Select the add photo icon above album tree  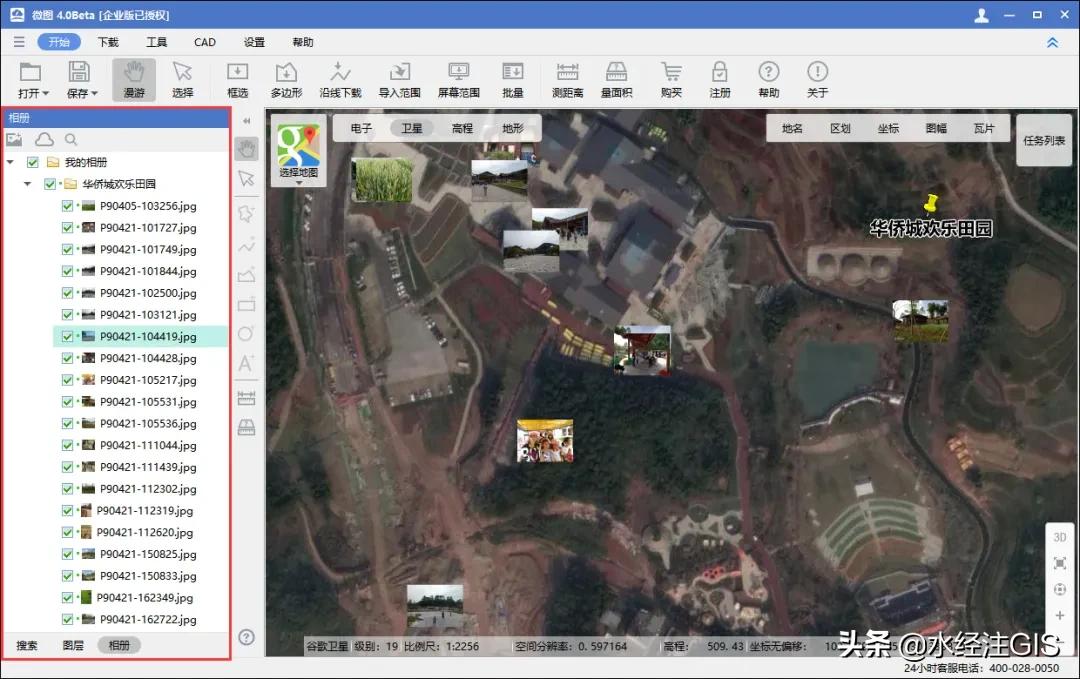point(15,140)
